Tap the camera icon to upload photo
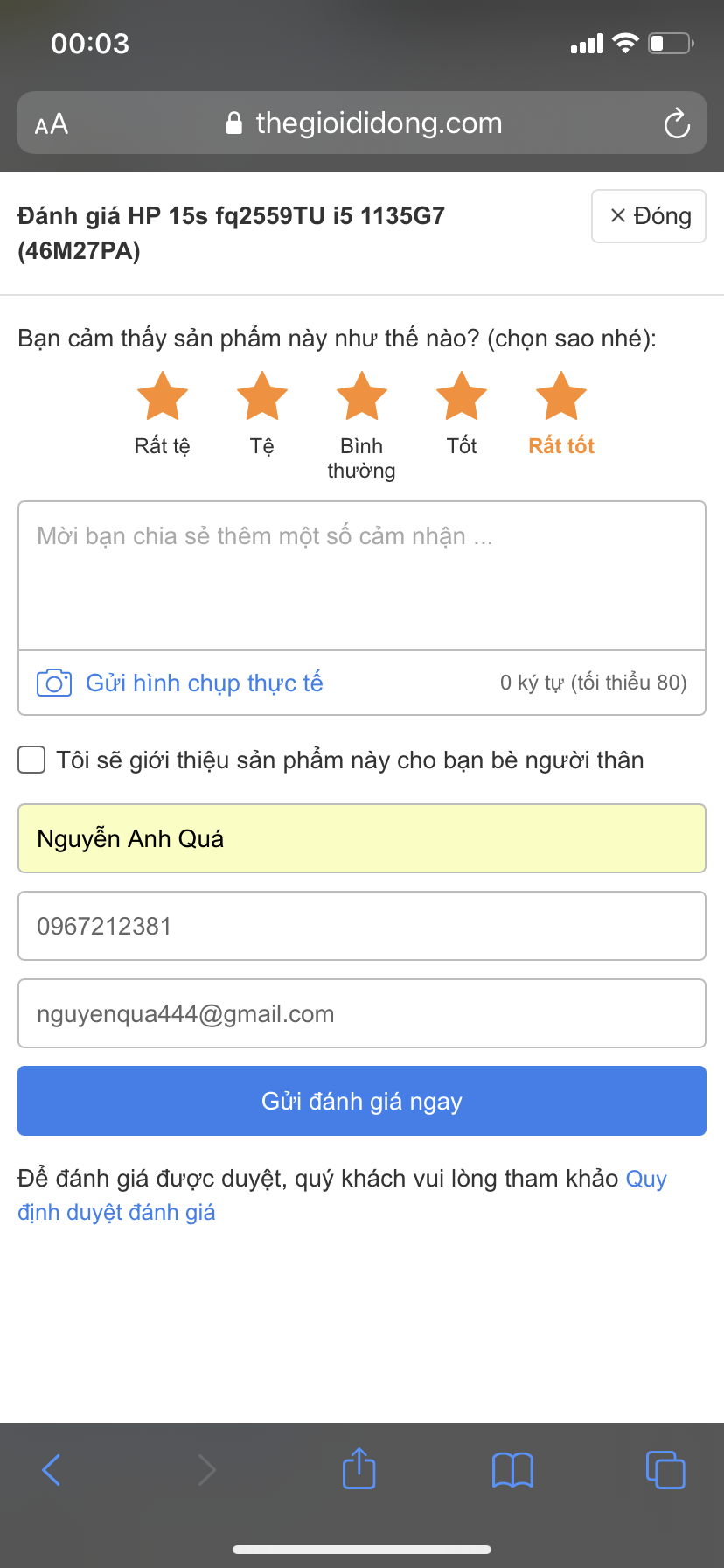The width and height of the screenshot is (724, 1568). tap(54, 682)
